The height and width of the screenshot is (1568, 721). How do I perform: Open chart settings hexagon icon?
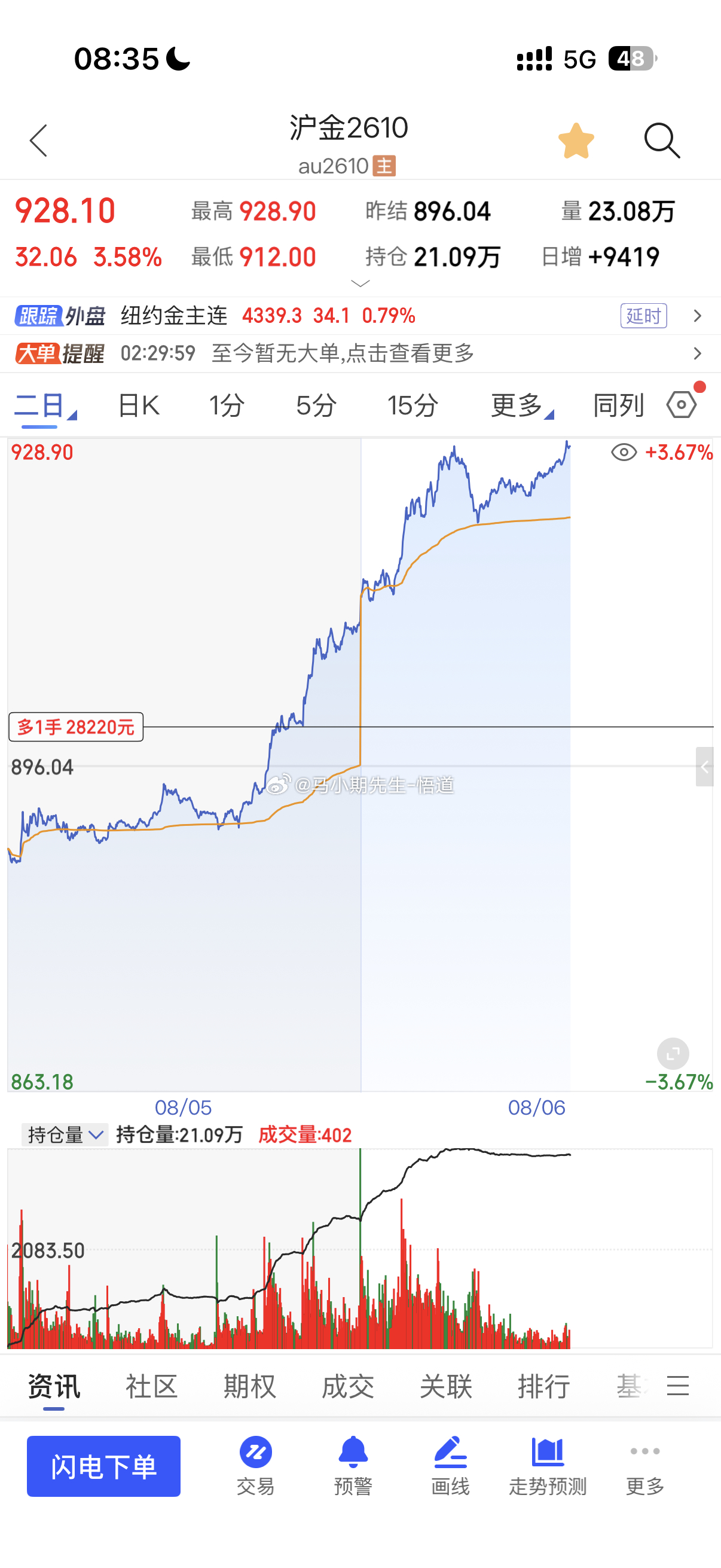[682, 404]
